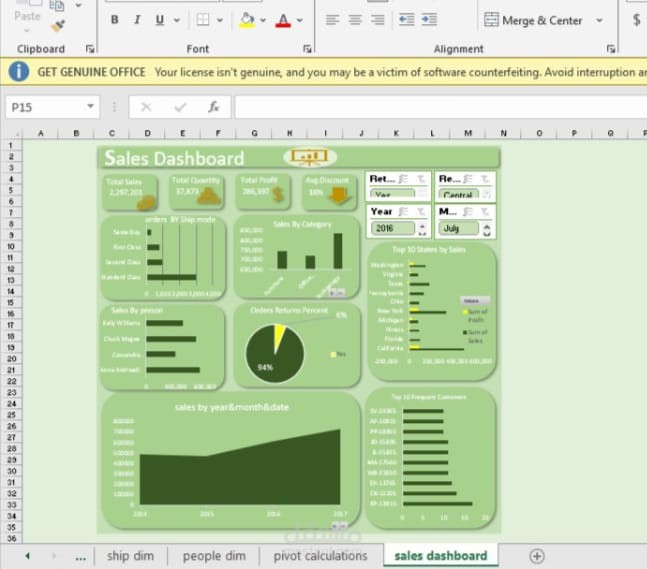This screenshot has width=647, height=569.
Task: Switch to the people dim sheet tab
Action: [214, 556]
